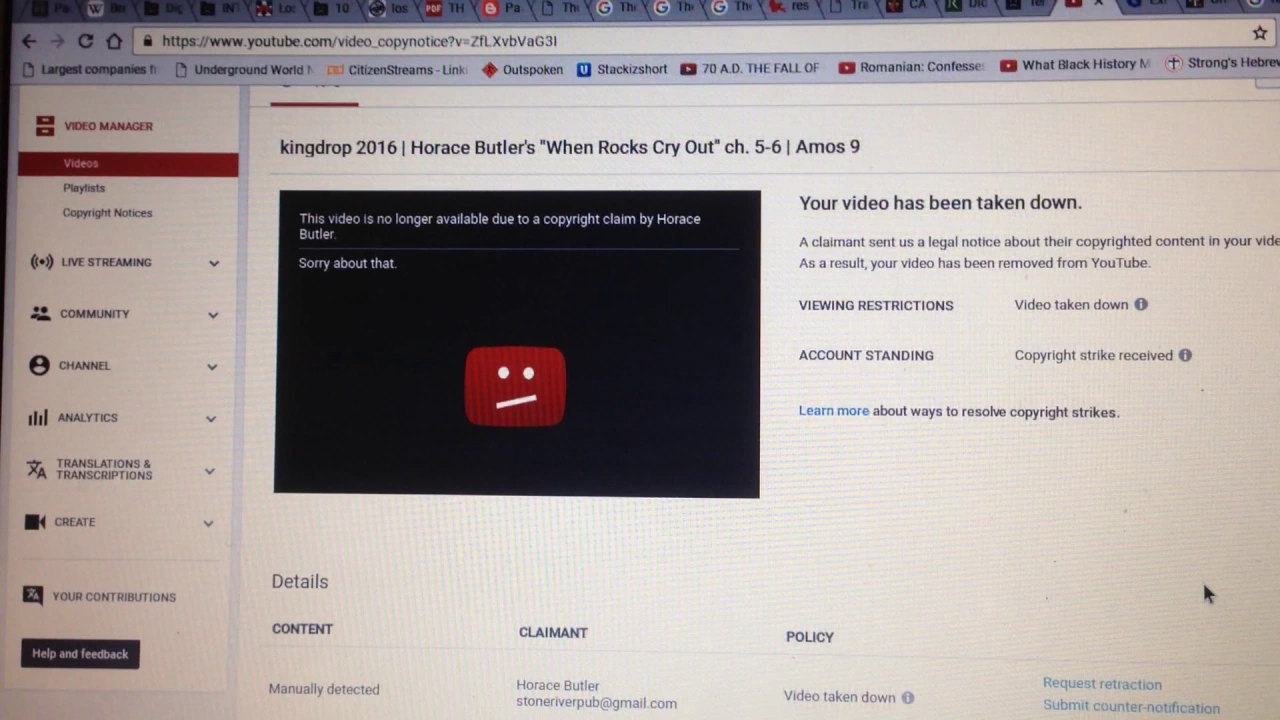The height and width of the screenshot is (720, 1280).
Task: Select Videos in the Video Manager menu
Action: 127,164
